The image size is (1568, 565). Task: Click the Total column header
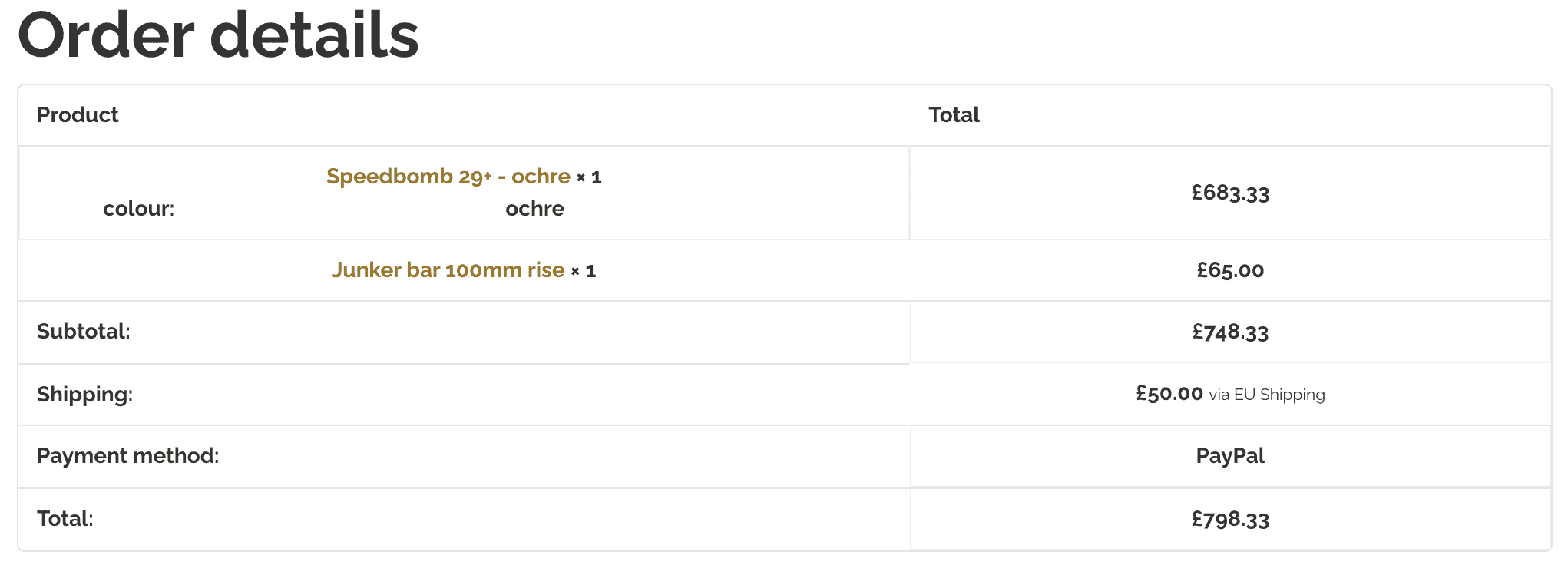point(954,115)
